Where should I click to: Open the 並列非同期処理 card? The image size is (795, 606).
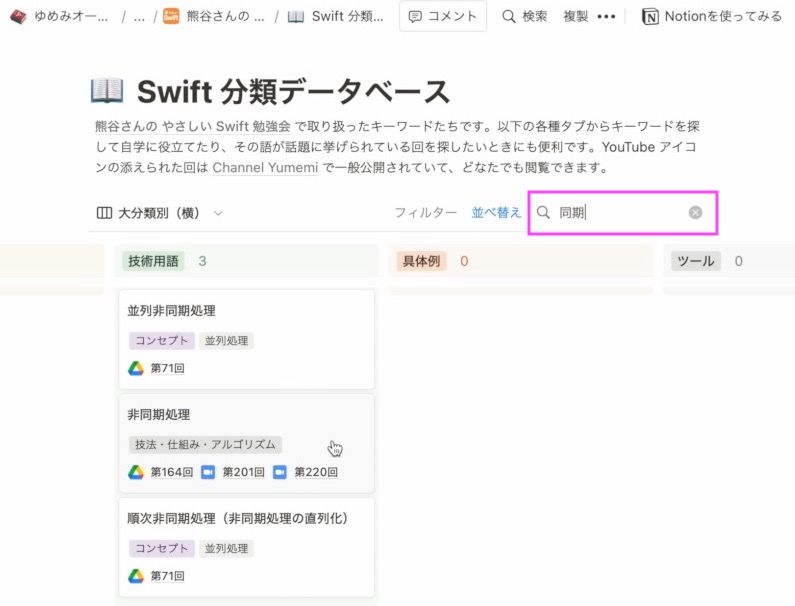pos(172,311)
